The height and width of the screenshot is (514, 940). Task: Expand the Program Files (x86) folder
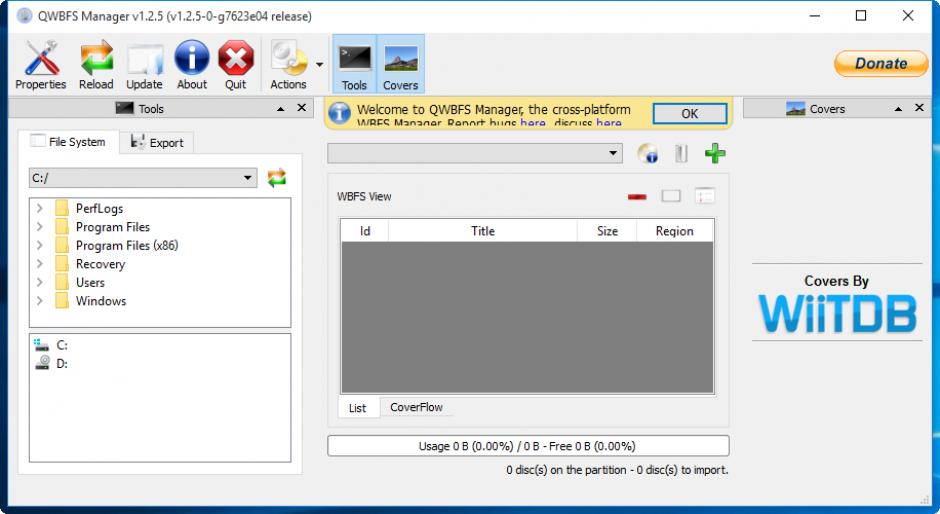tap(40, 245)
